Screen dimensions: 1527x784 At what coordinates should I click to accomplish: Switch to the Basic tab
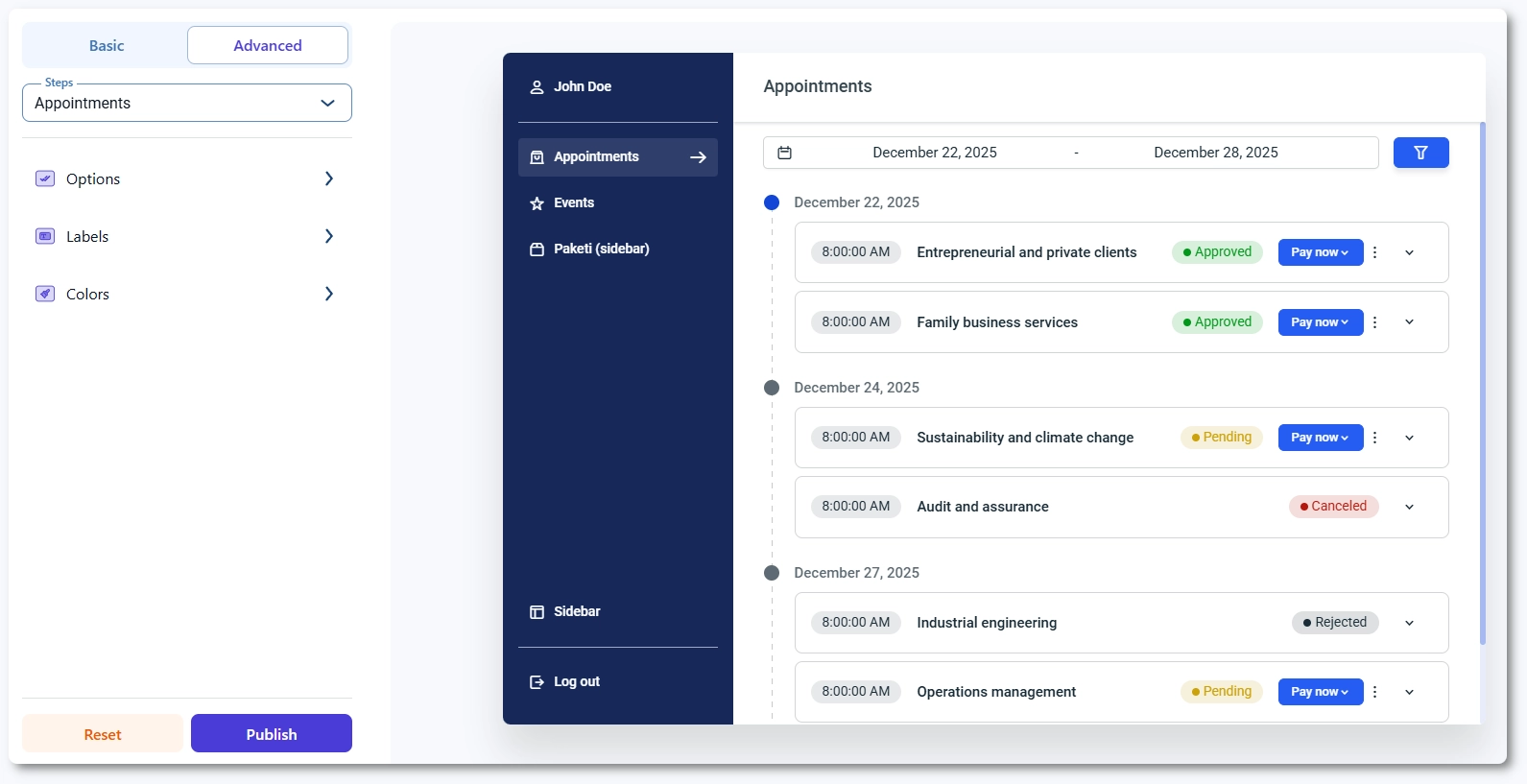pos(107,46)
